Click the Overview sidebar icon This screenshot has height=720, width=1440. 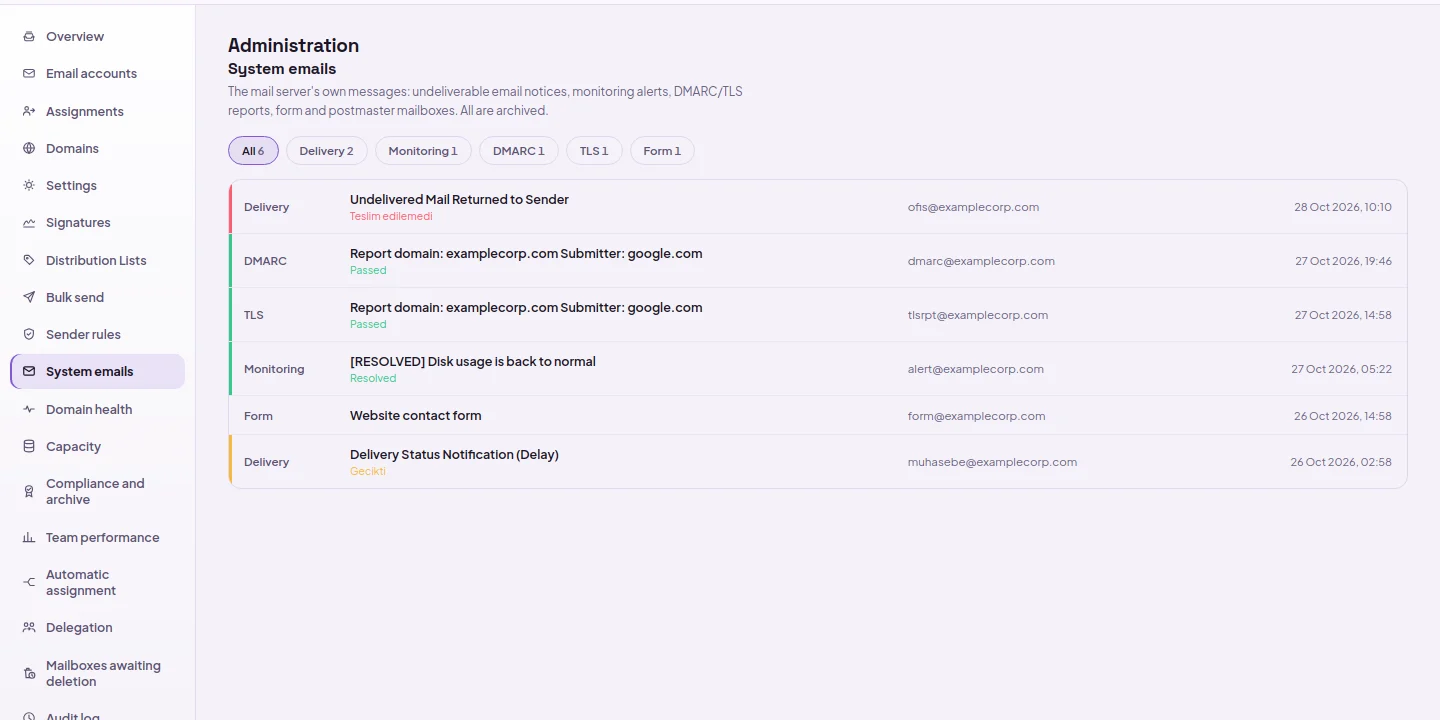29,37
